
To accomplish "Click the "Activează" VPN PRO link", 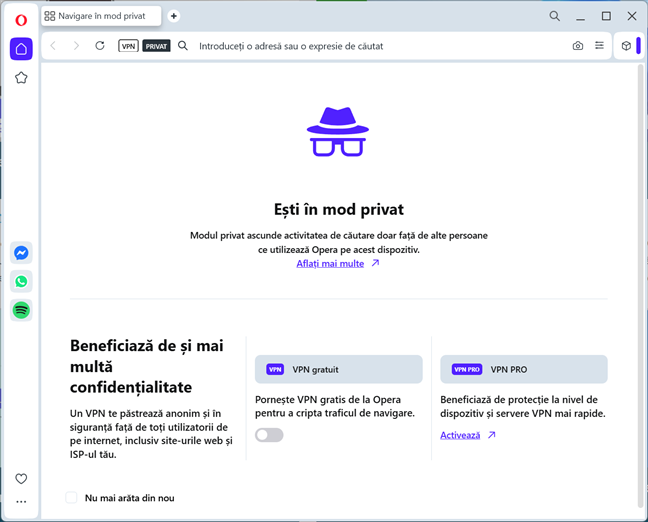I will 461,435.
